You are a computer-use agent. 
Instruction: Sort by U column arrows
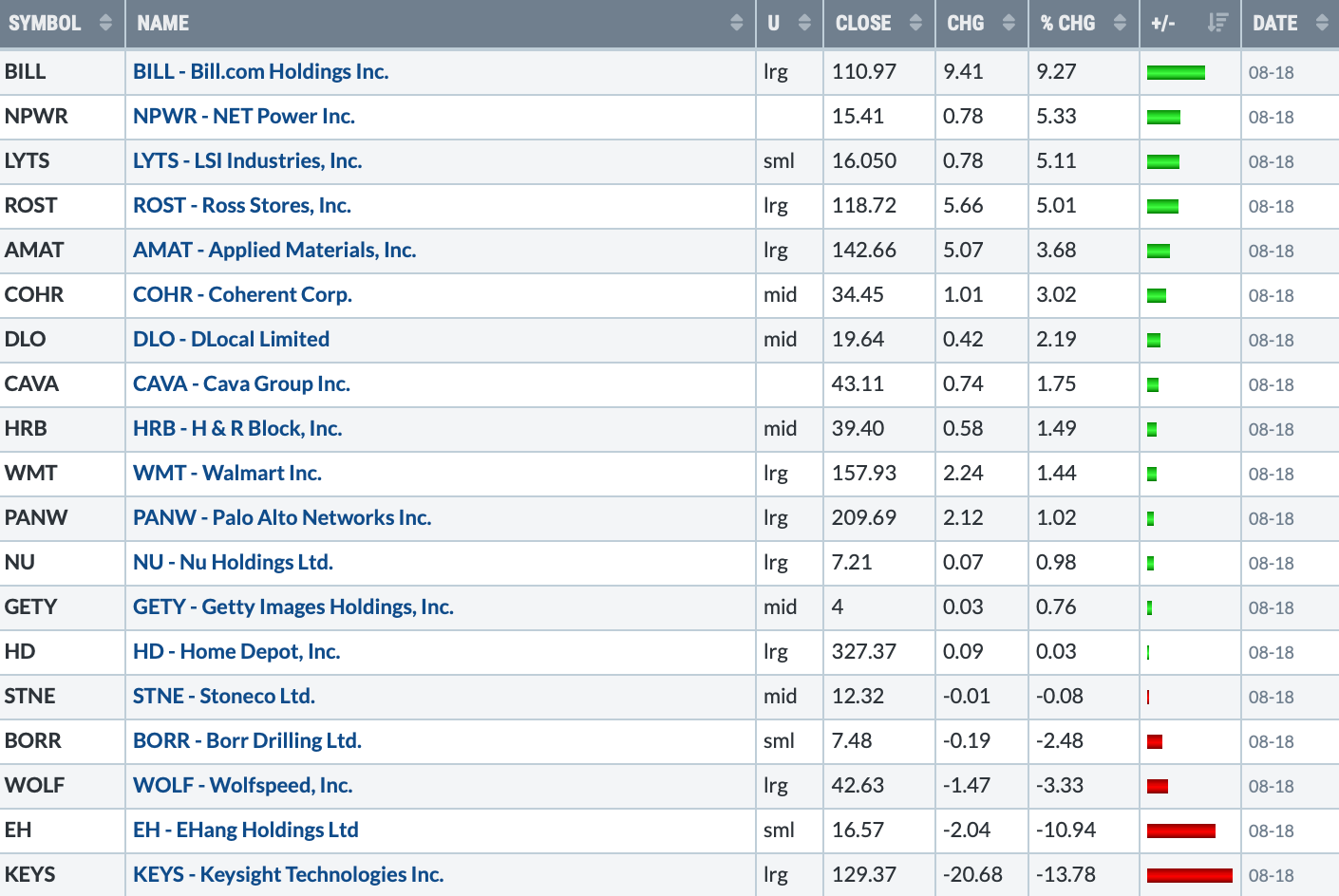click(804, 23)
